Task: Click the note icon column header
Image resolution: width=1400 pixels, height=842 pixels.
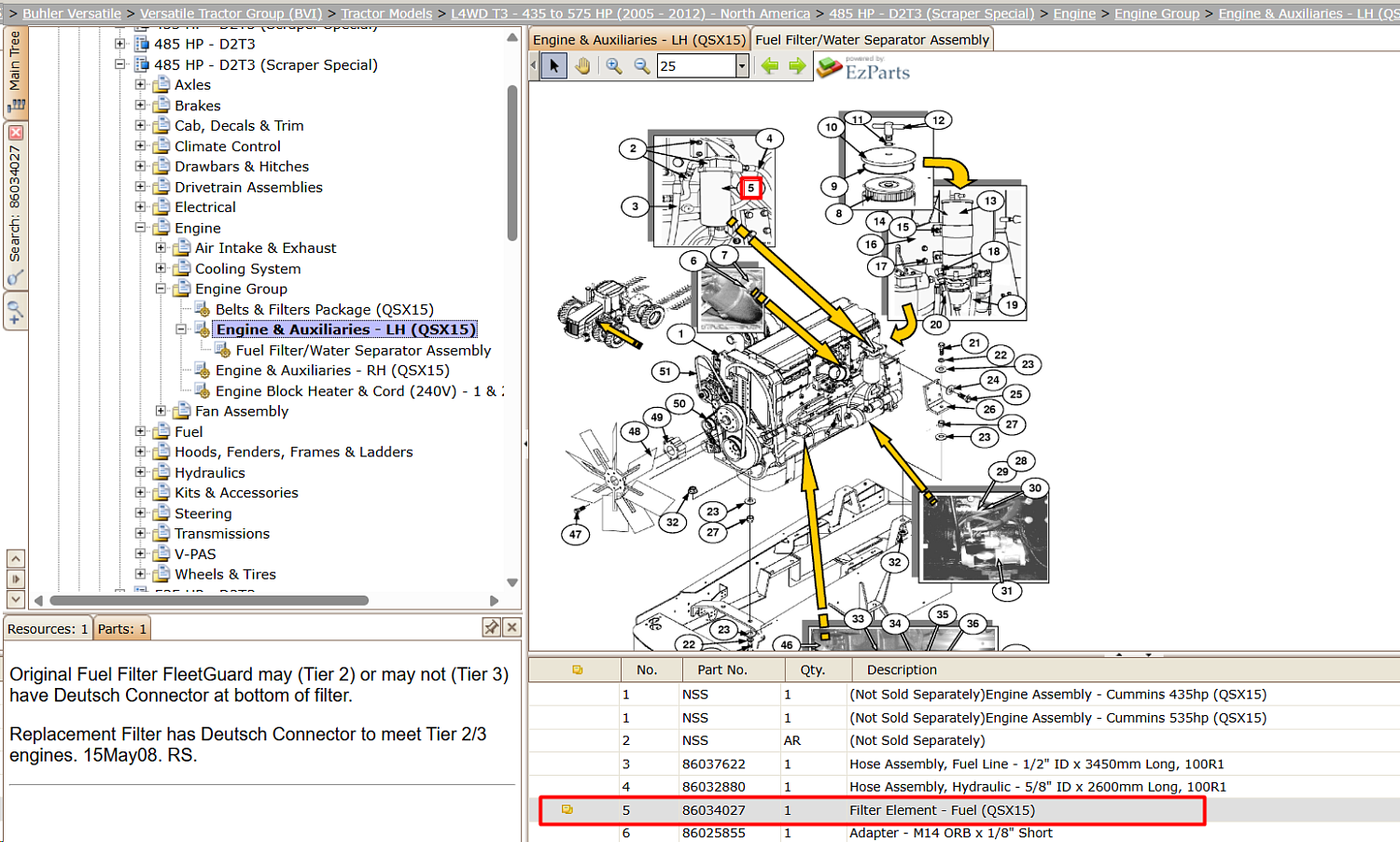Action: tap(577, 669)
